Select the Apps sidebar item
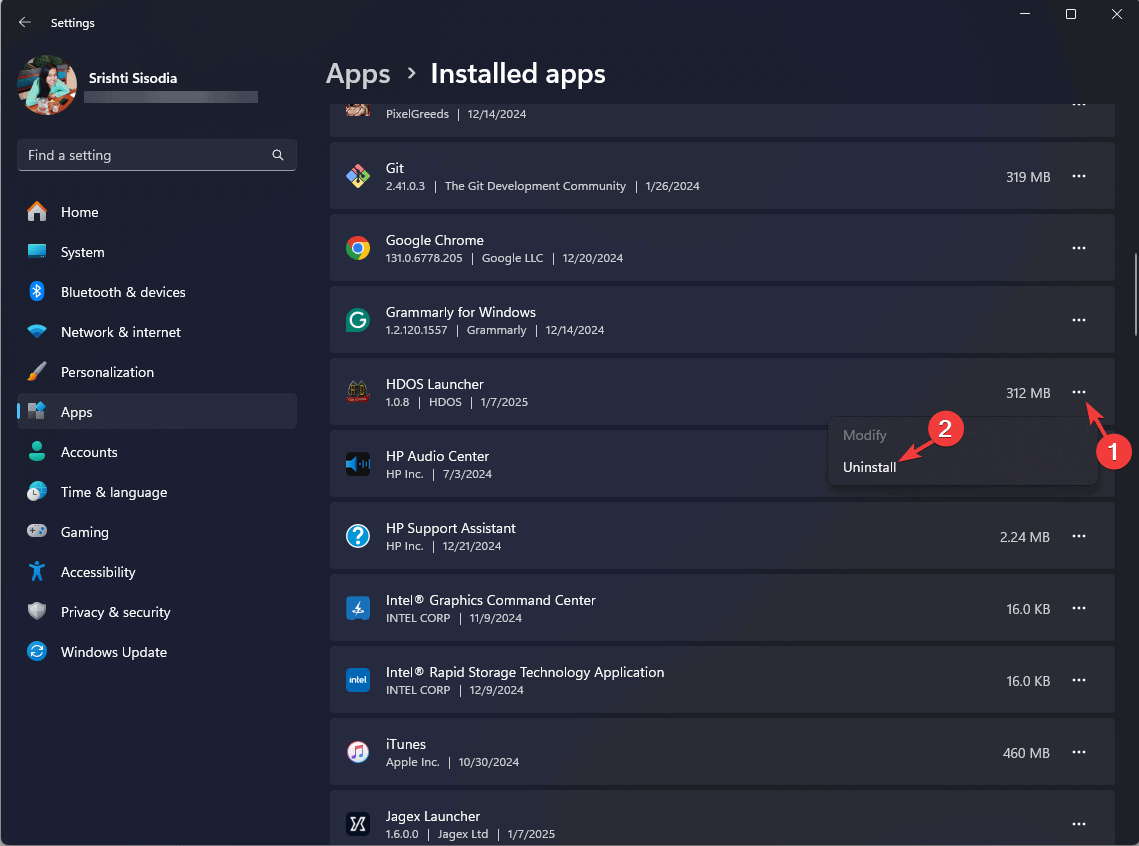The width and height of the screenshot is (1139, 846). (157, 412)
